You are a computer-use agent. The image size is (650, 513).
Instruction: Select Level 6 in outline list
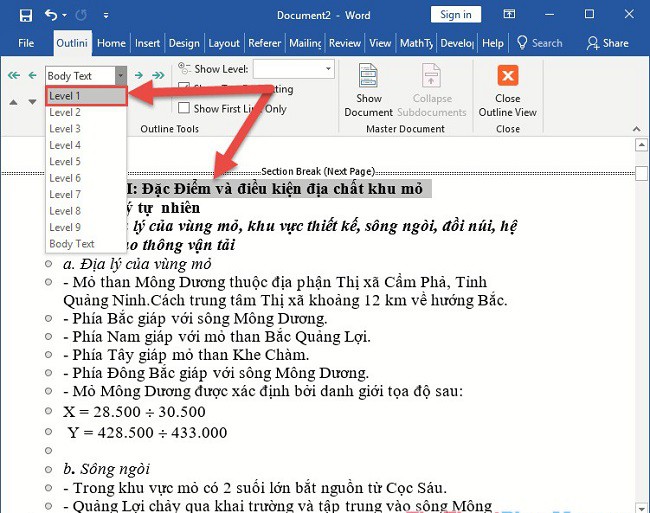click(86, 178)
